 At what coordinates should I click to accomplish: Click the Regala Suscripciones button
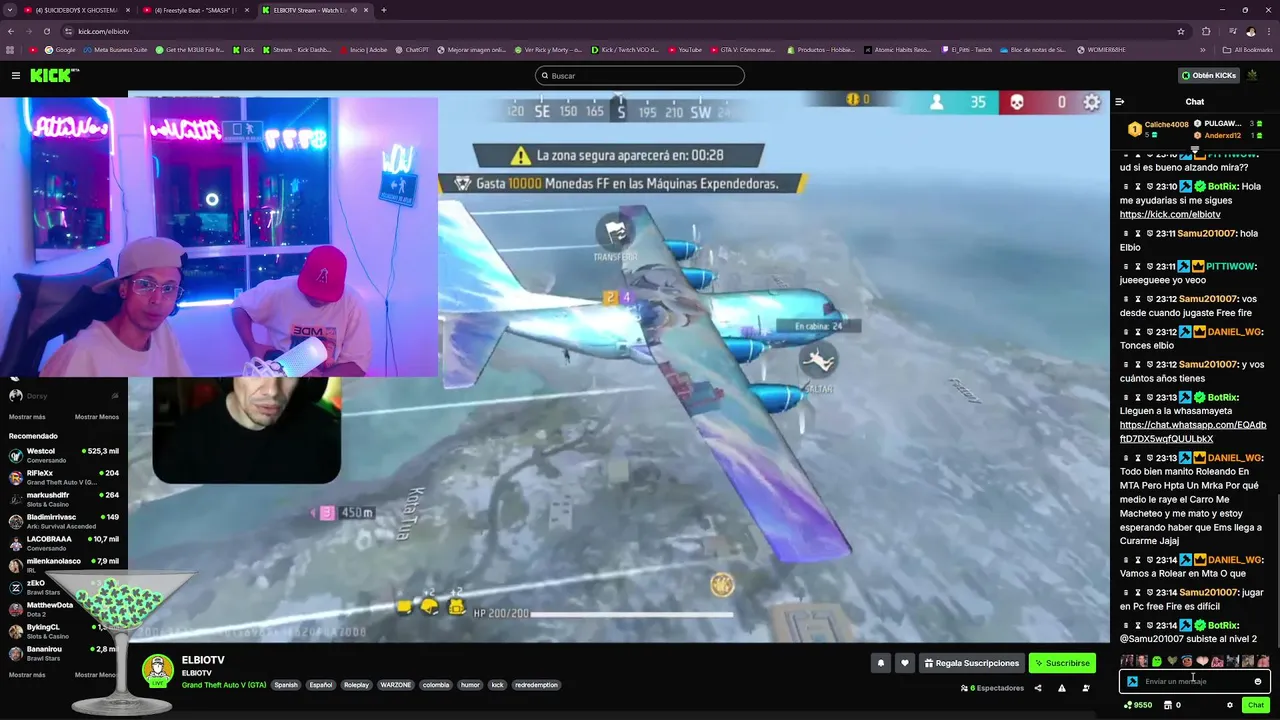(972, 663)
